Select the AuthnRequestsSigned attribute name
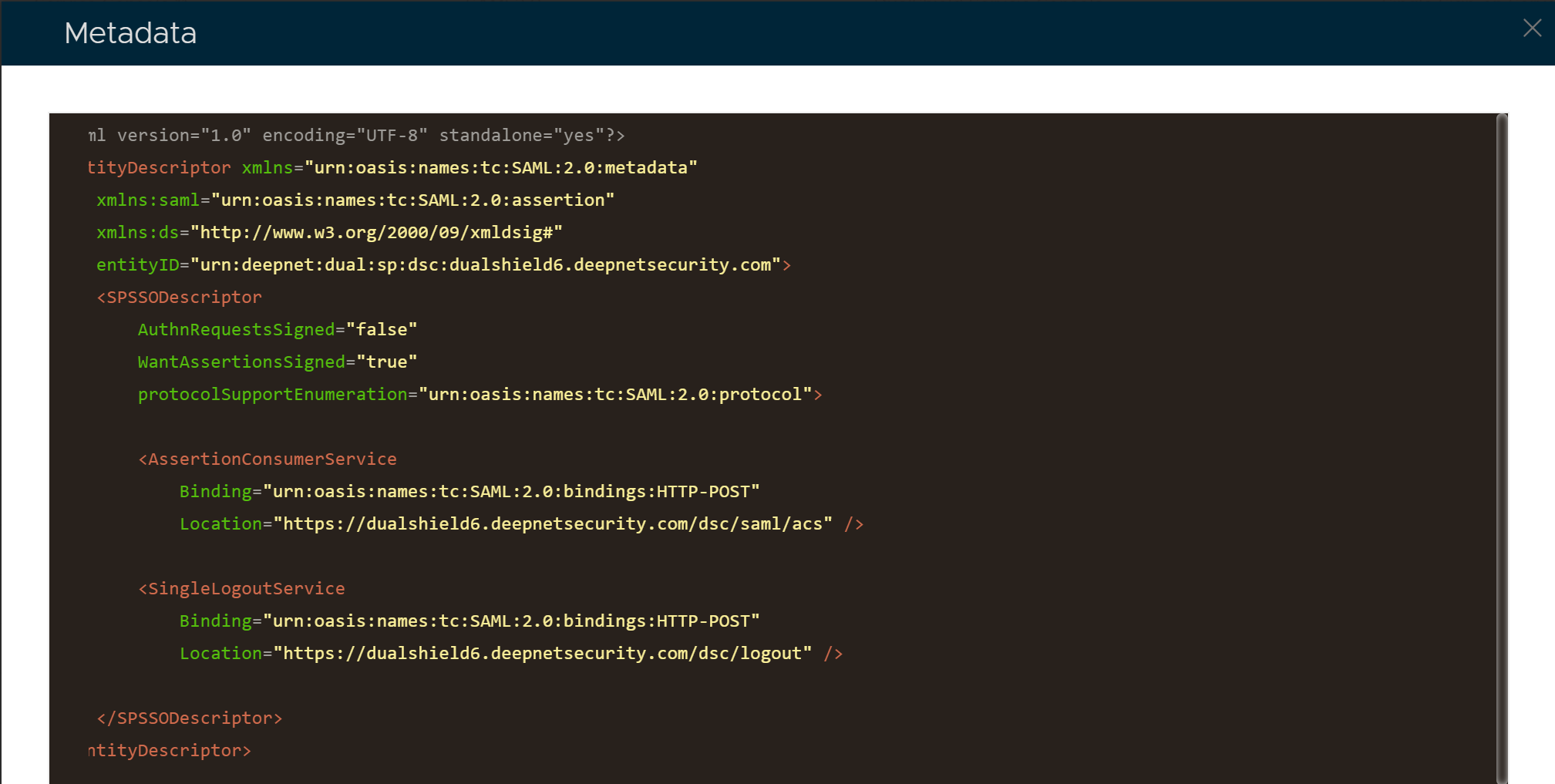1555x784 pixels. click(x=236, y=330)
